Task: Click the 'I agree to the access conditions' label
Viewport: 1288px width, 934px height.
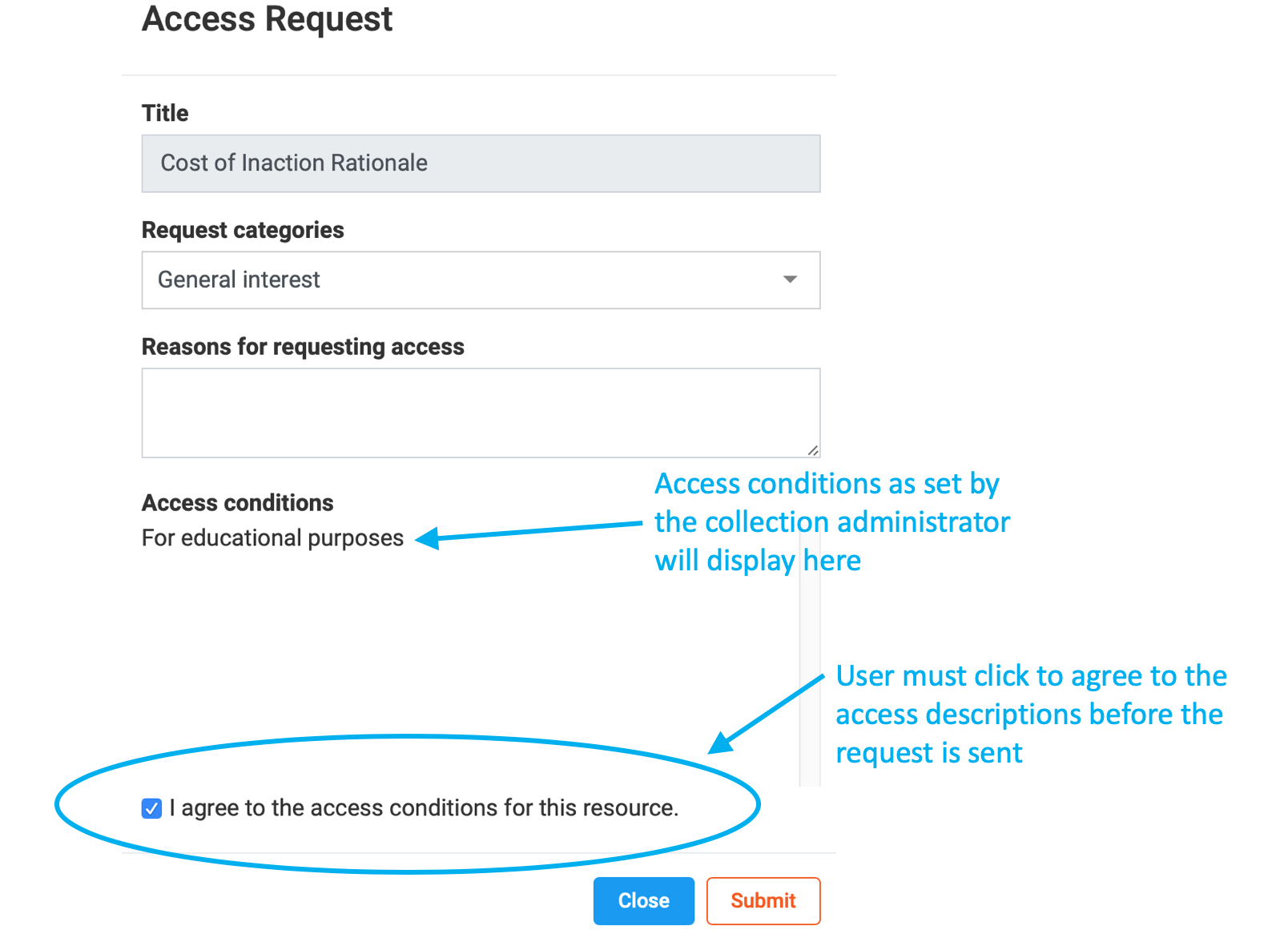Action: pos(425,808)
